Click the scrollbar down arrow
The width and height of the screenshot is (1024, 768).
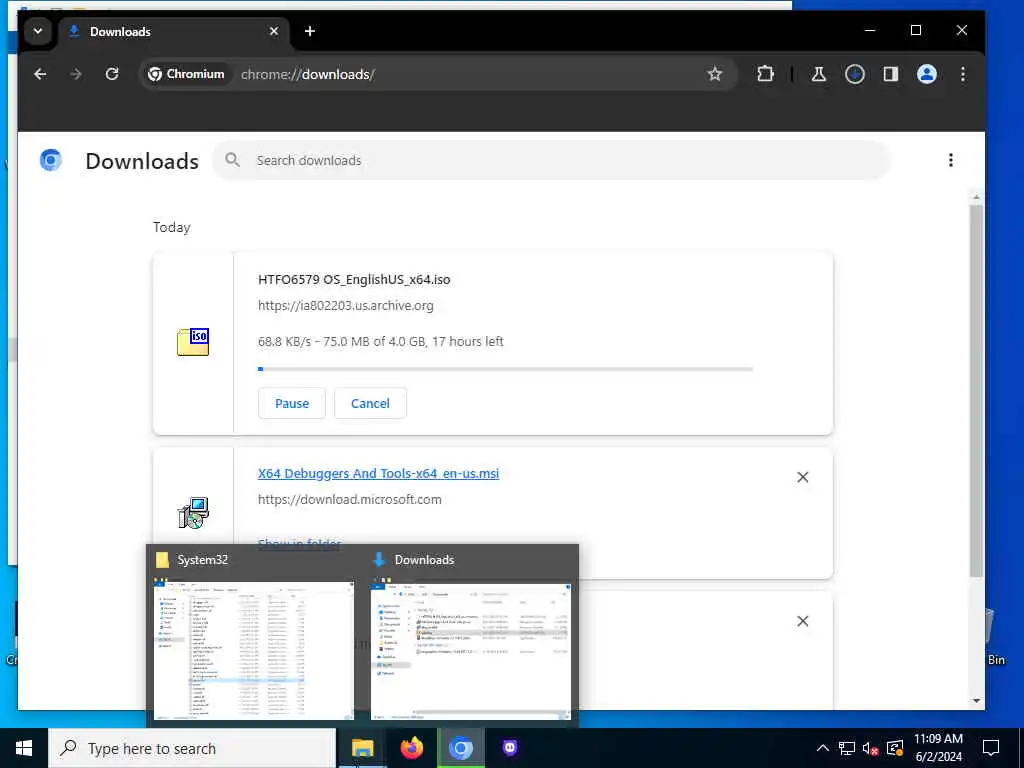tap(976, 701)
